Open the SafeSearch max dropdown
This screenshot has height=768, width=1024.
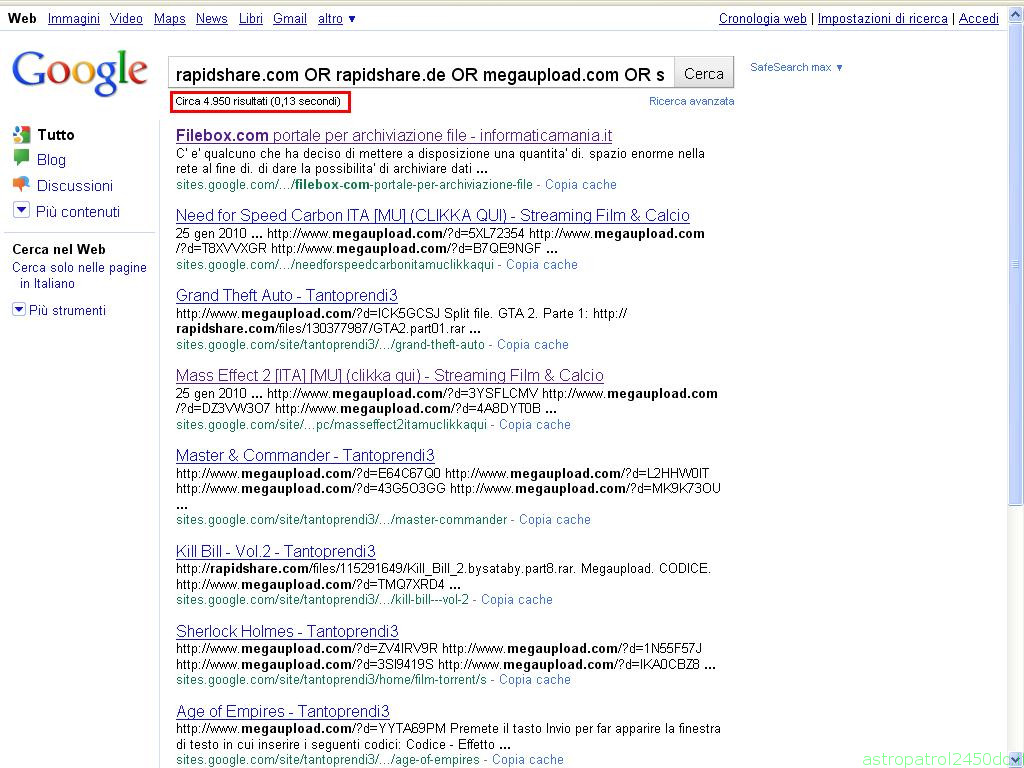pos(796,67)
